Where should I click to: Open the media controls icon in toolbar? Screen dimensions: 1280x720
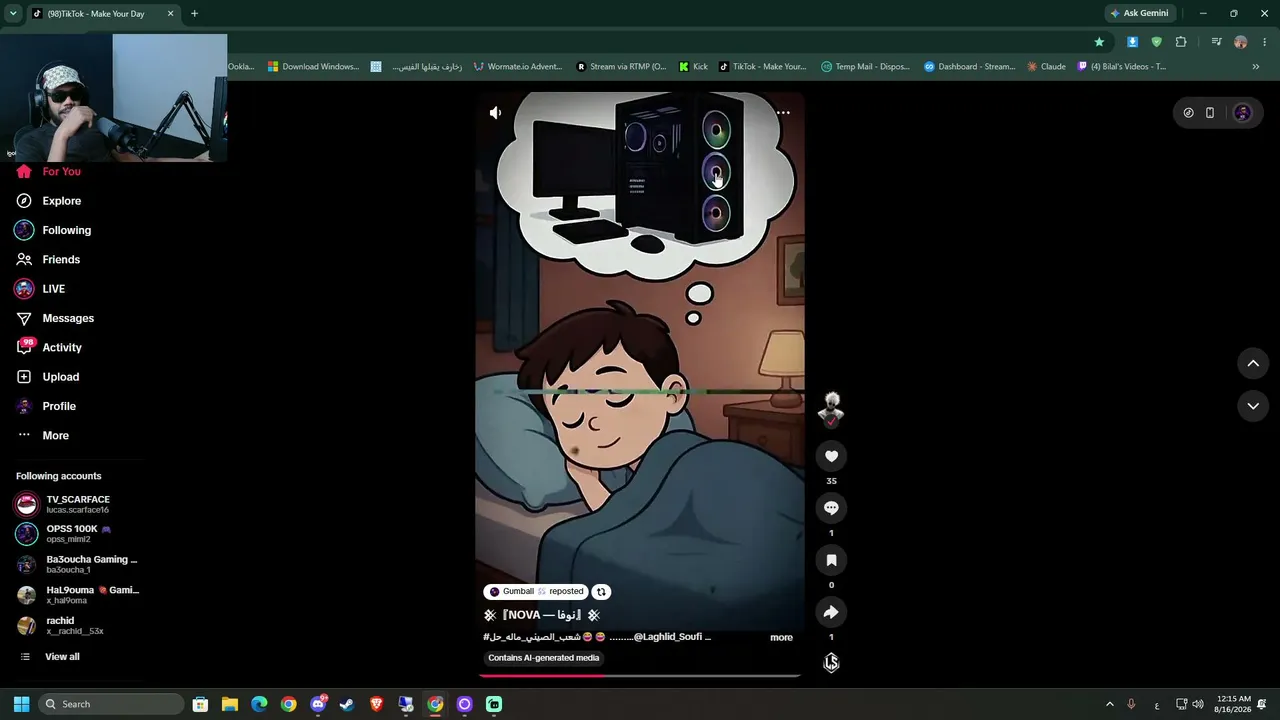[1216, 42]
